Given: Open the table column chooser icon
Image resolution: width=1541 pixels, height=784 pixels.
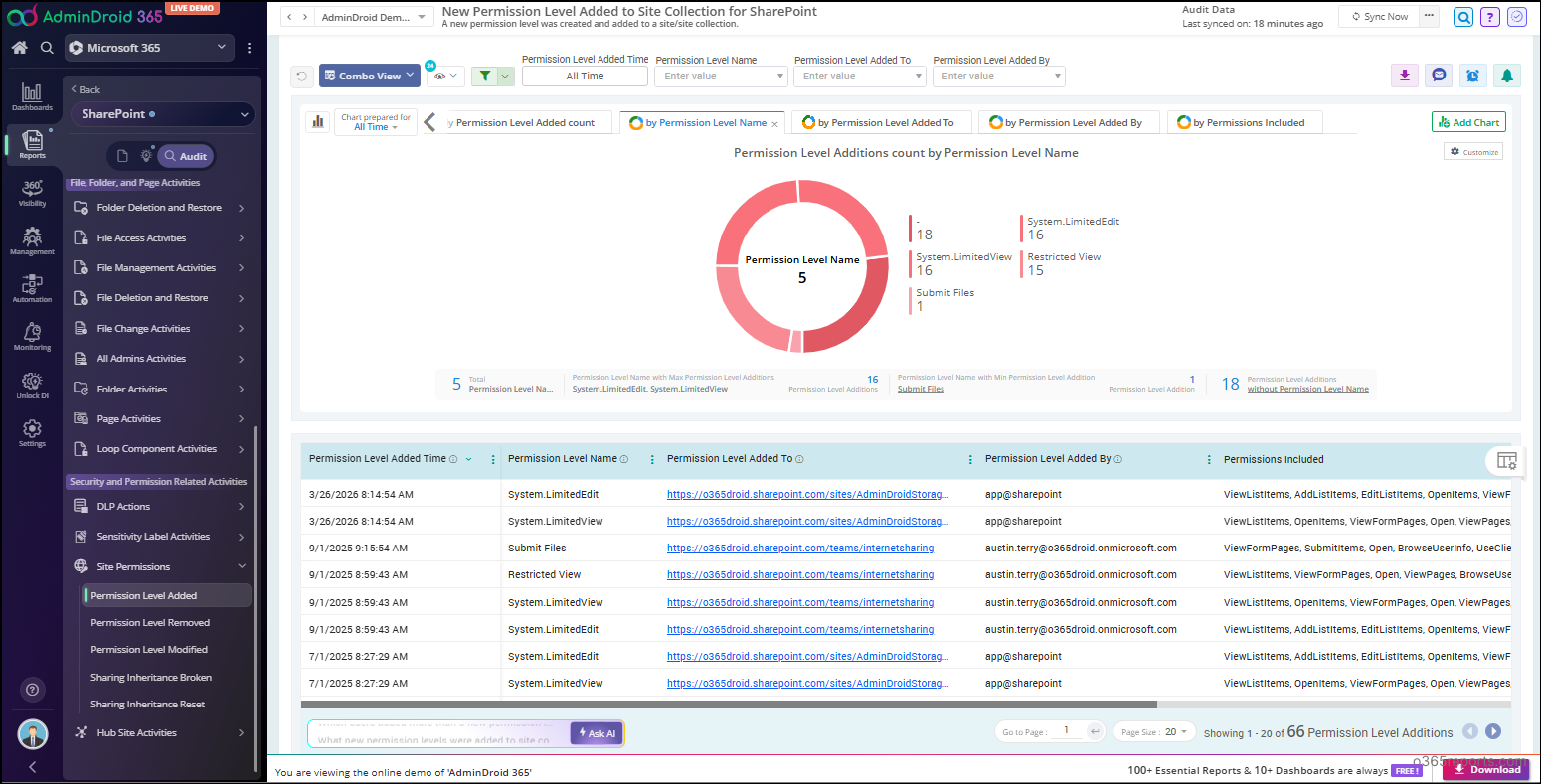Looking at the screenshot, I should pyautogui.click(x=1507, y=460).
